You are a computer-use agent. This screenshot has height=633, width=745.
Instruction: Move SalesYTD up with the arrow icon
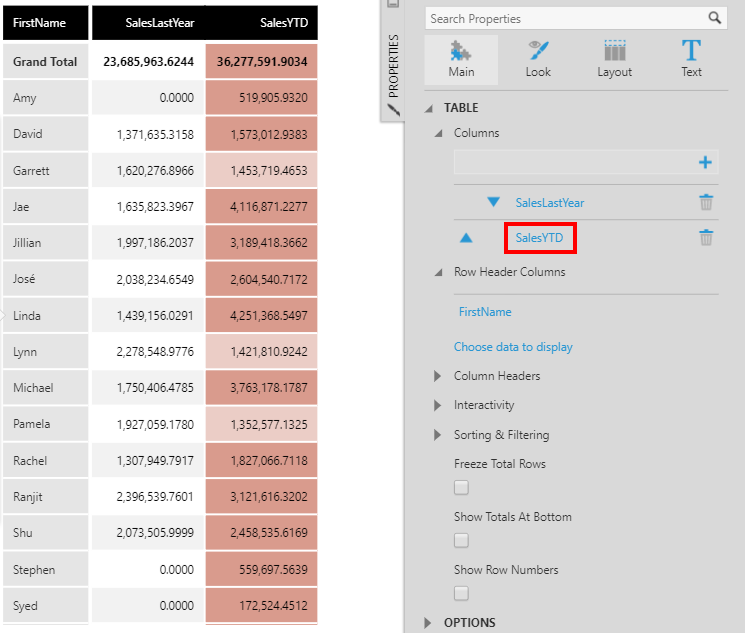(x=466, y=238)
